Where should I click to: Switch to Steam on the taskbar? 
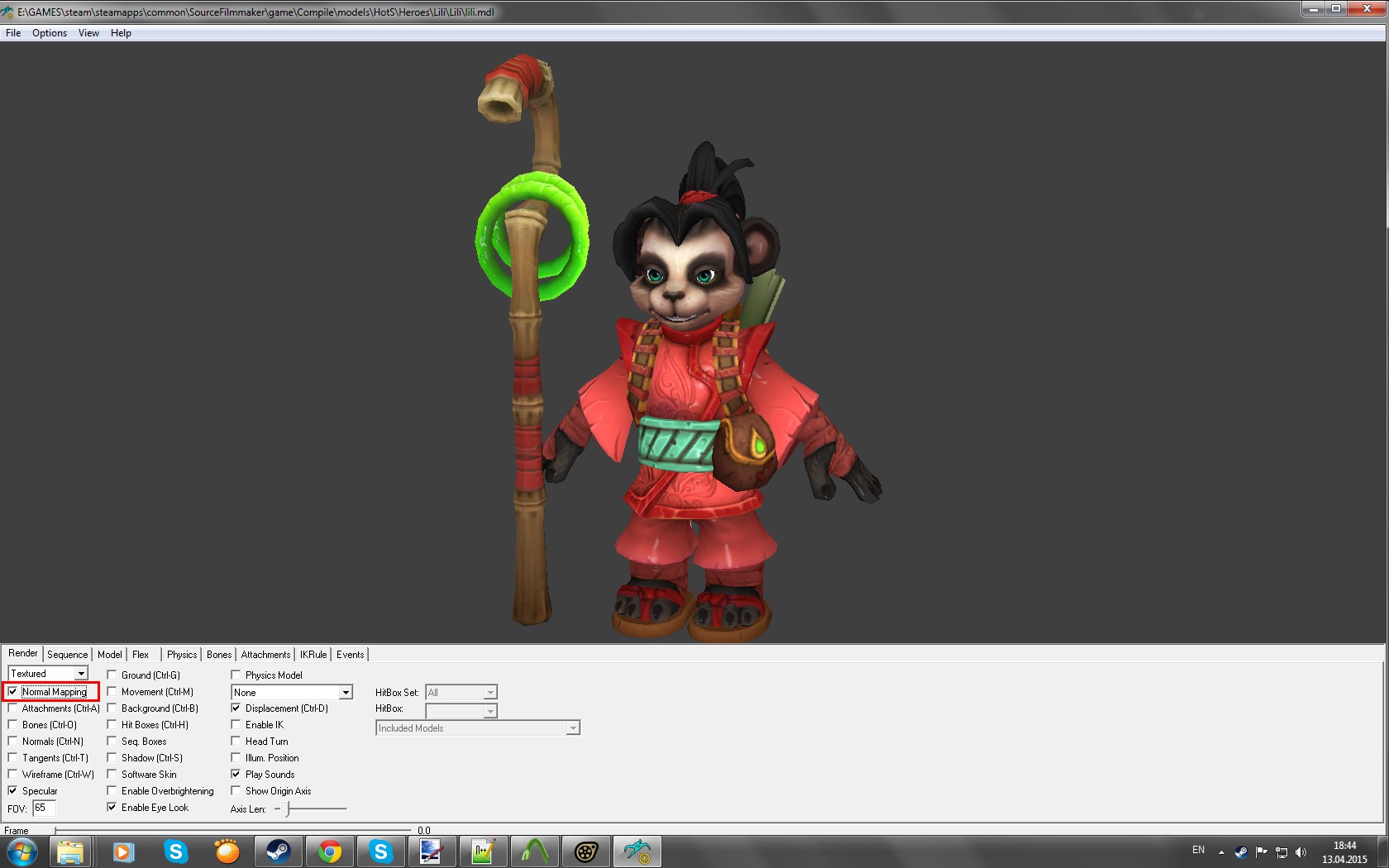(279, 851)
